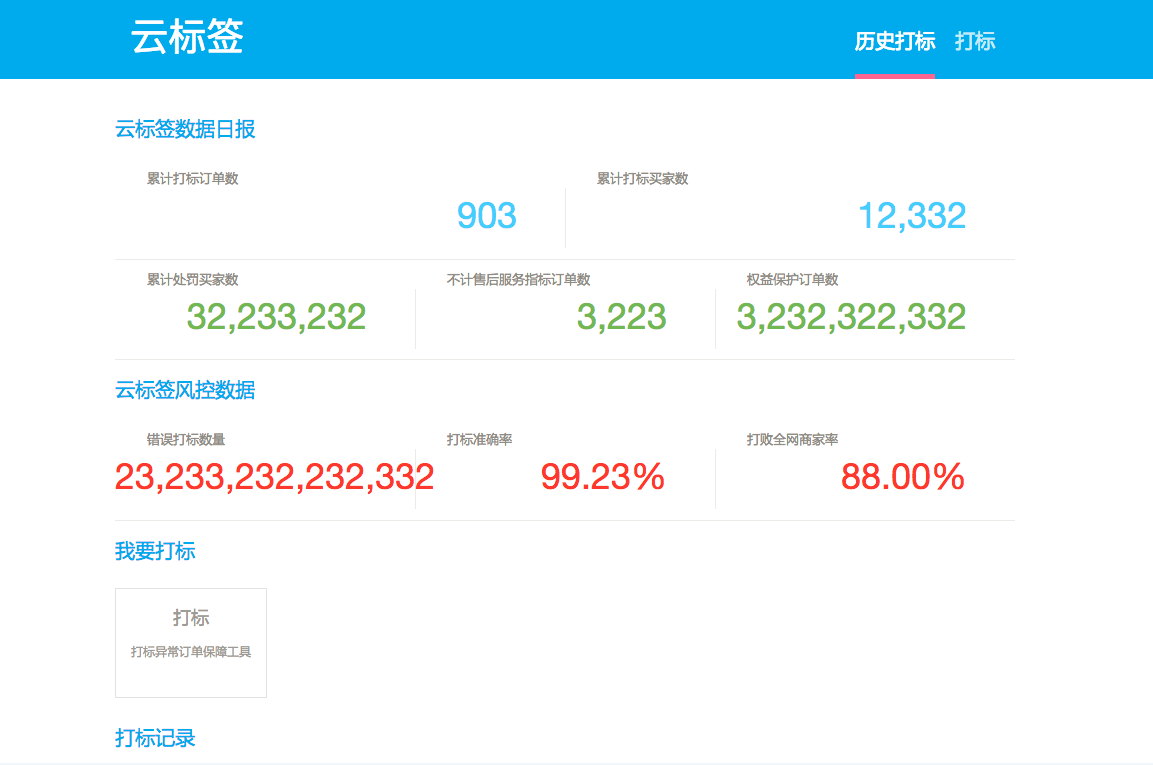This screenshot has height=765, width=1153.
Task: Click the 错误打标数量 label text
Action: click(185, 439)
